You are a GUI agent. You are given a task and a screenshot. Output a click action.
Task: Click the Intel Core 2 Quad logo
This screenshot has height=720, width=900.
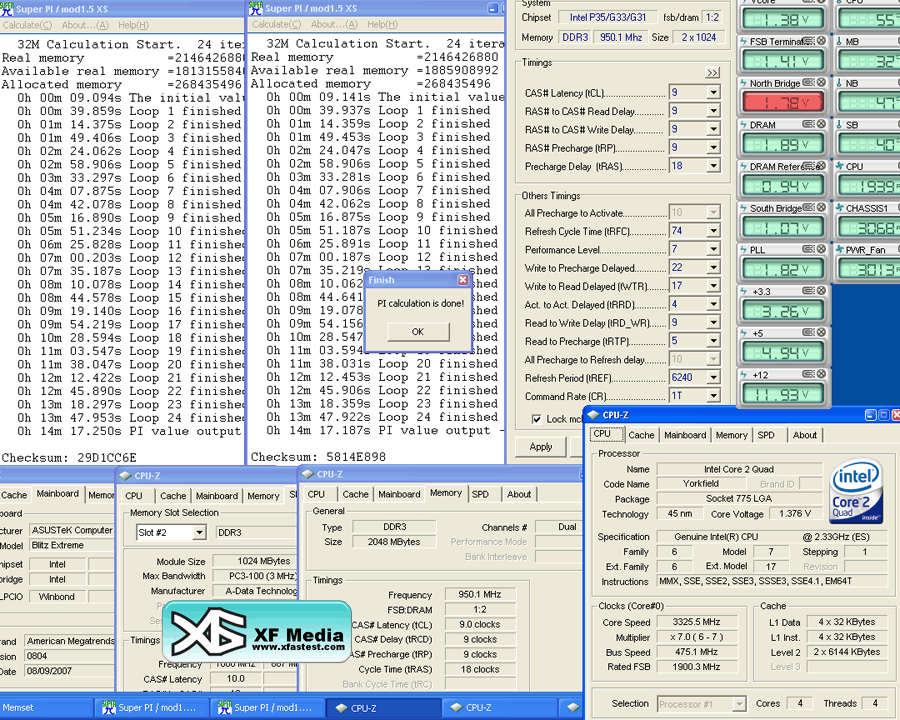(x=855, y=491)
